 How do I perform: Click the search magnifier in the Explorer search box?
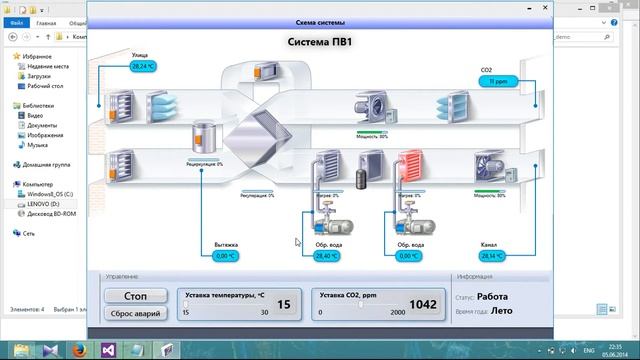[607, 37]
